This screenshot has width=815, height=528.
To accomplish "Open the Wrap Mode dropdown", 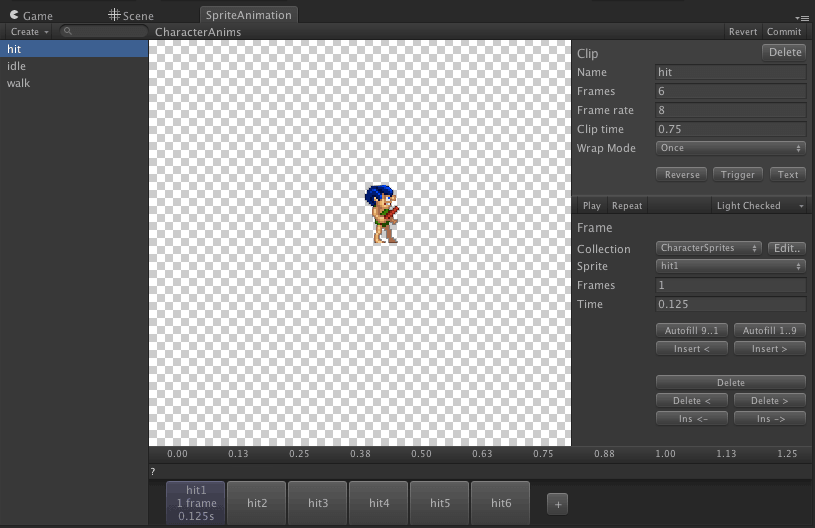I will [x=731, y=148].
